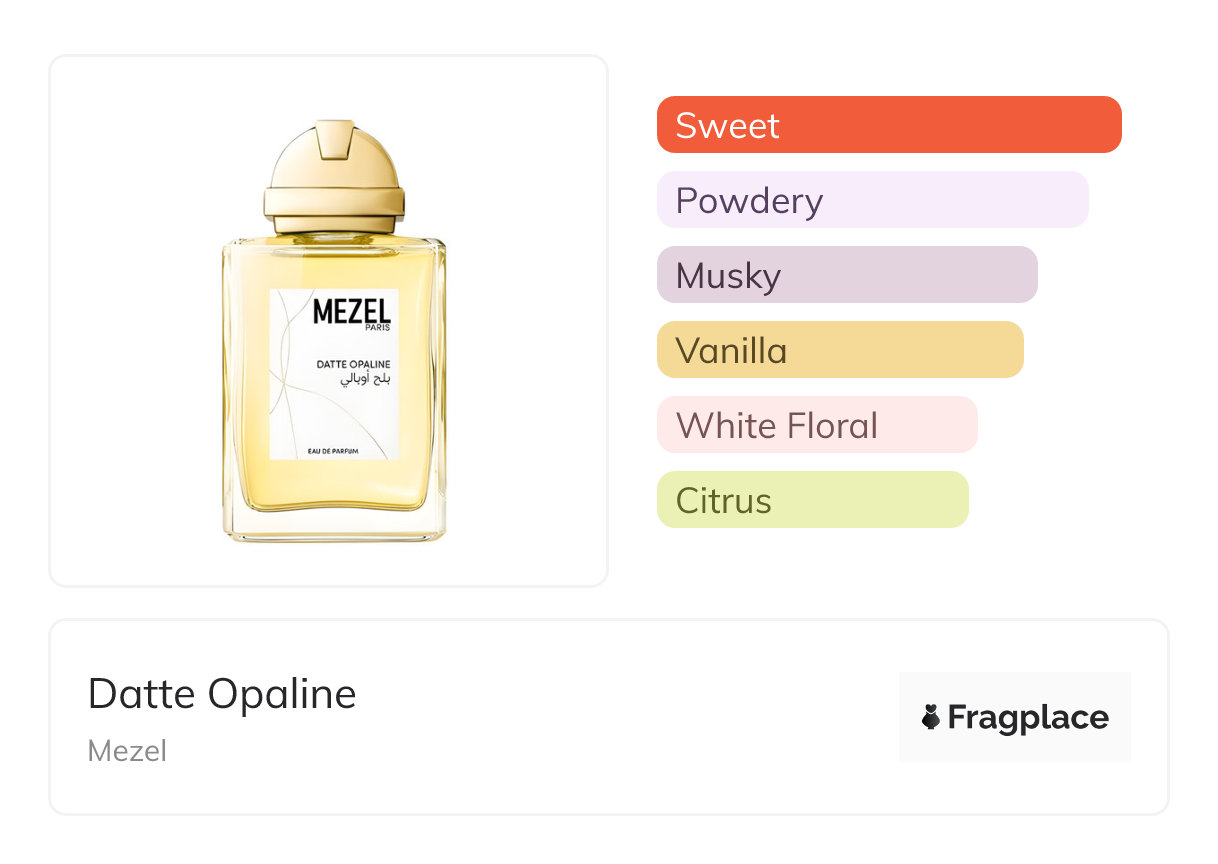
Task: Click the Fragplace logo icon
Action: click(931, 717)
